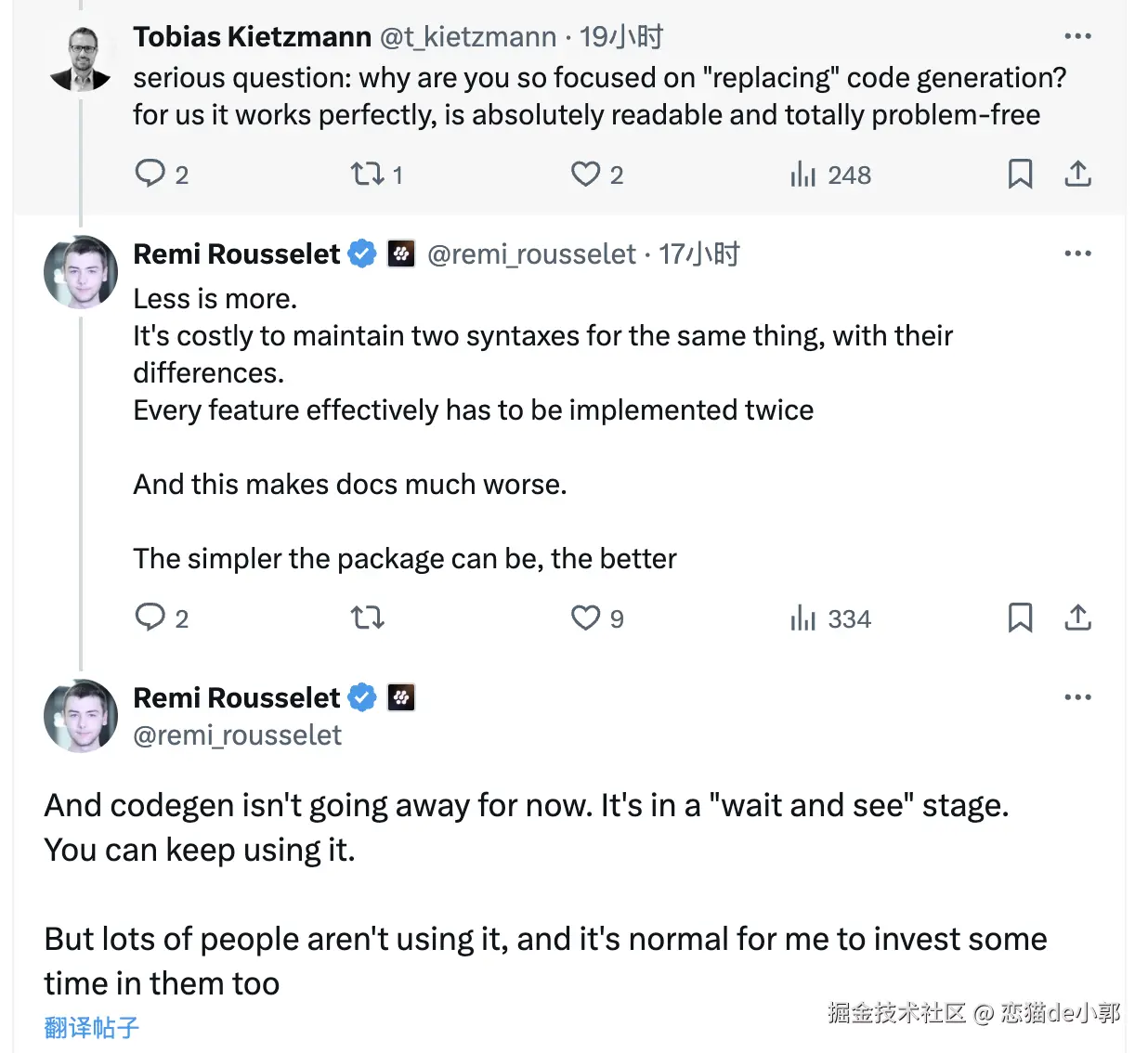Retweet Tobias Kietzmann's post

(367, 174)
